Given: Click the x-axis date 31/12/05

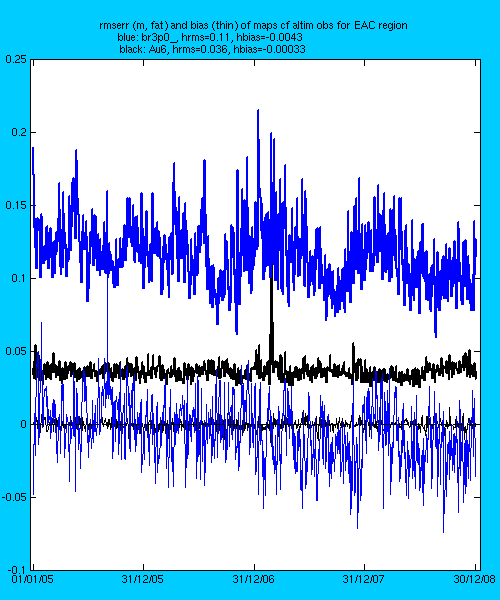Looking at the screenshot, I should [x=143, y=579].
